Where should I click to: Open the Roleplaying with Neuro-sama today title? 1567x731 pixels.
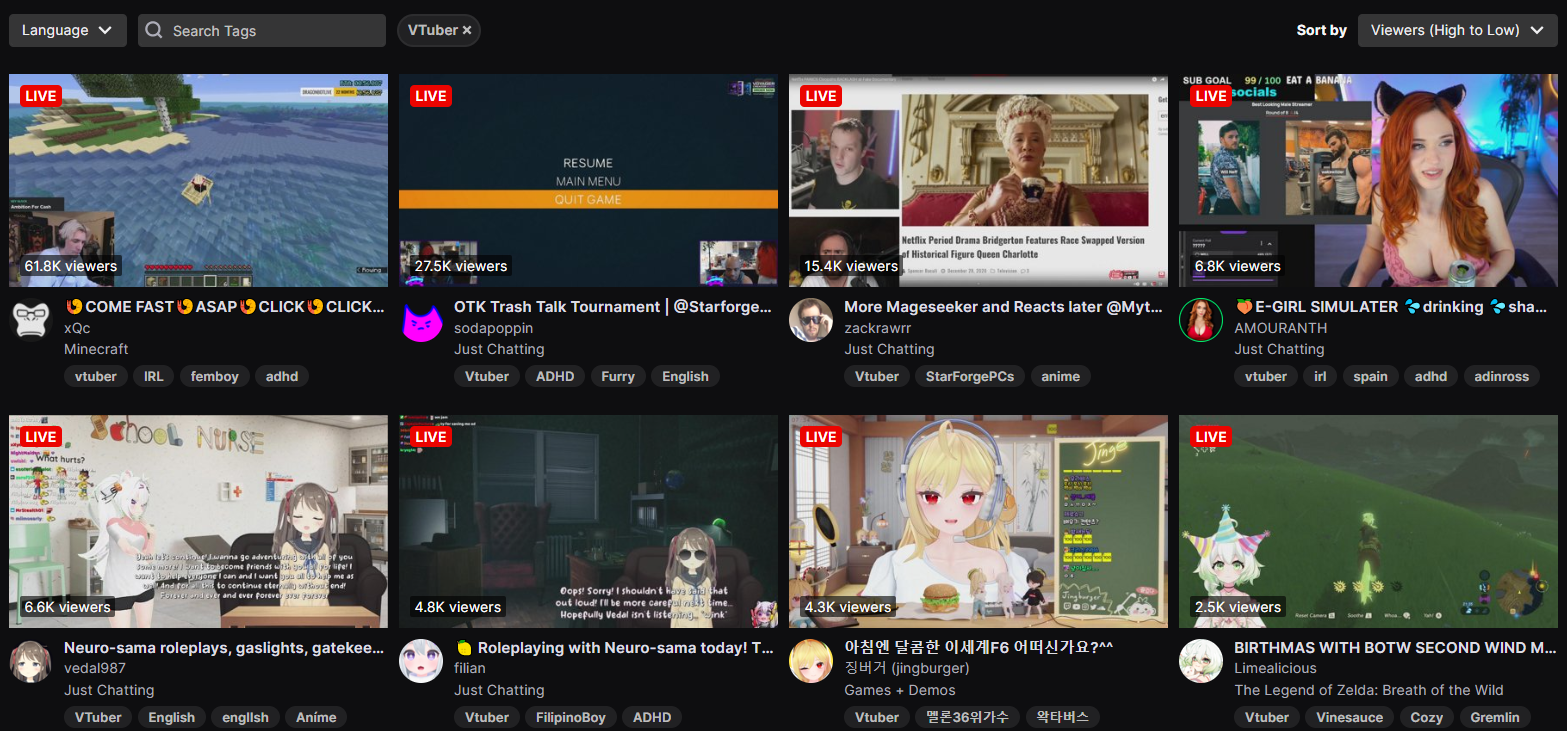coord(614,648)
